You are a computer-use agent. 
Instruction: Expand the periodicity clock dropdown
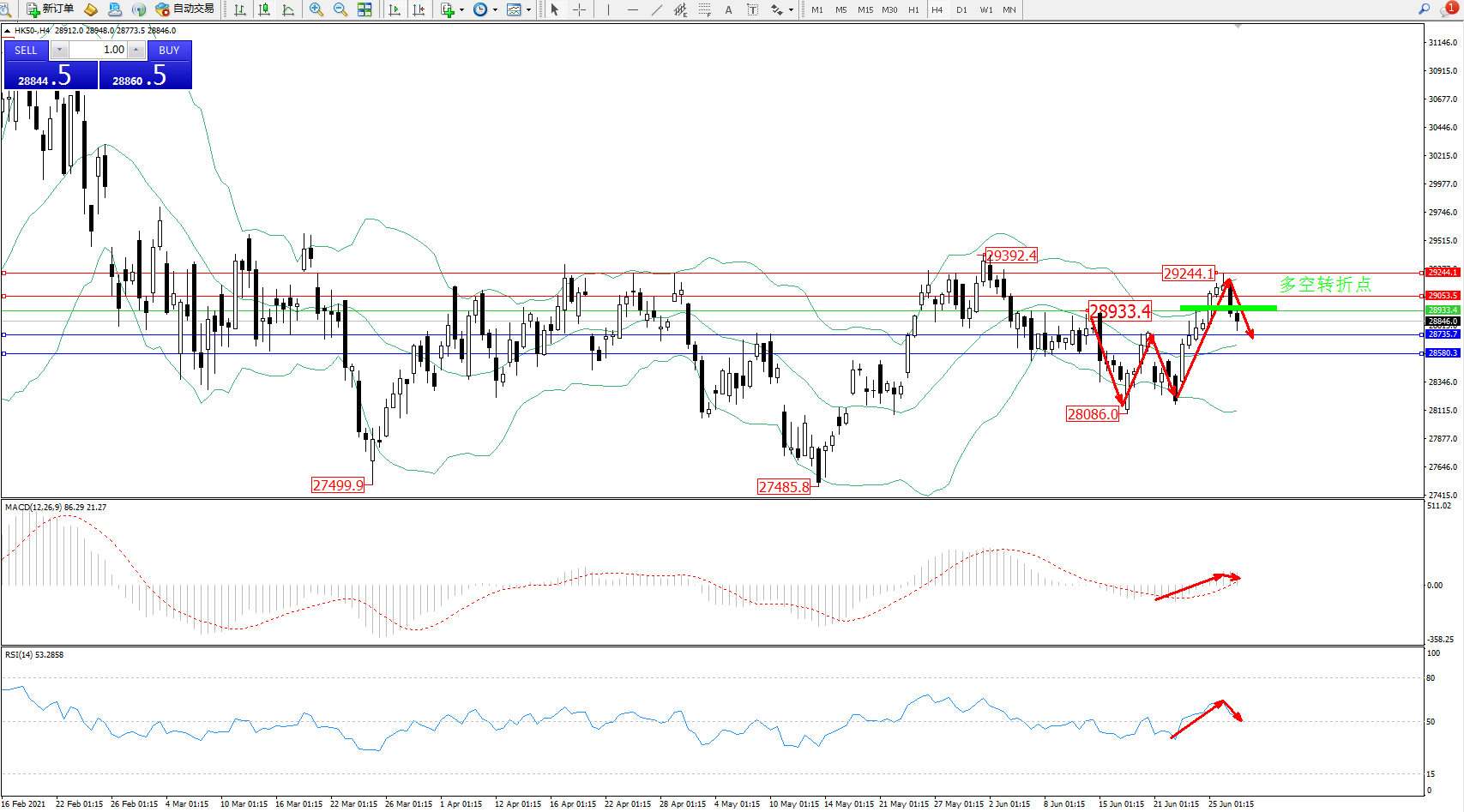point(495,10)
